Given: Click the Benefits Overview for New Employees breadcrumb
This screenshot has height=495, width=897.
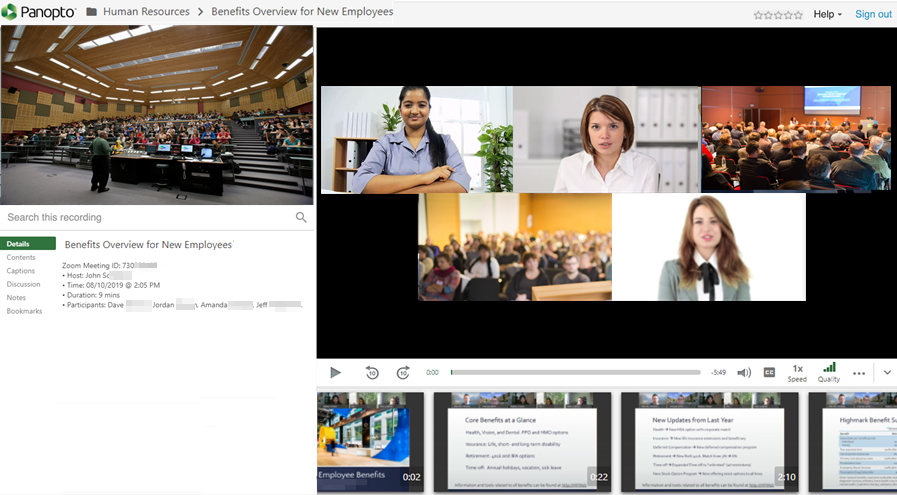Looking at the screenshot, I should click(x=302, y=11).
